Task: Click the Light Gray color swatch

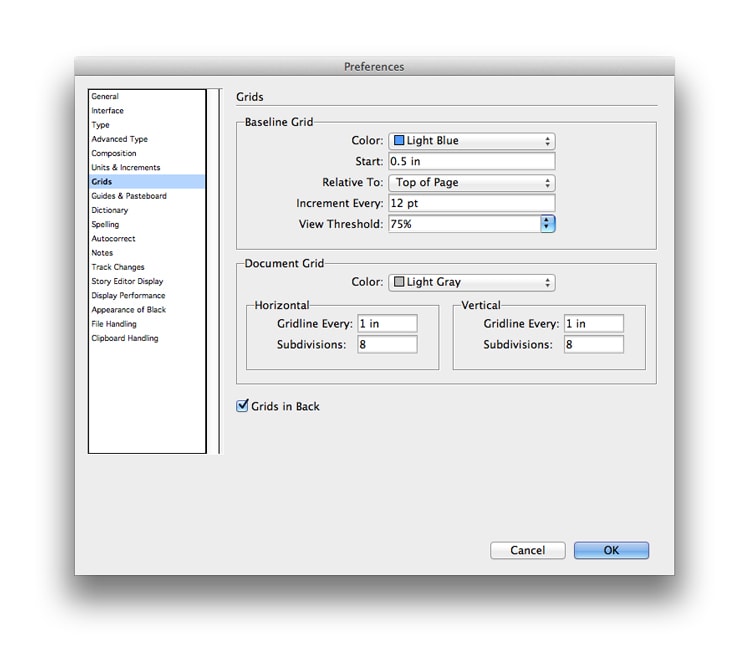Action: click(399, 282)
